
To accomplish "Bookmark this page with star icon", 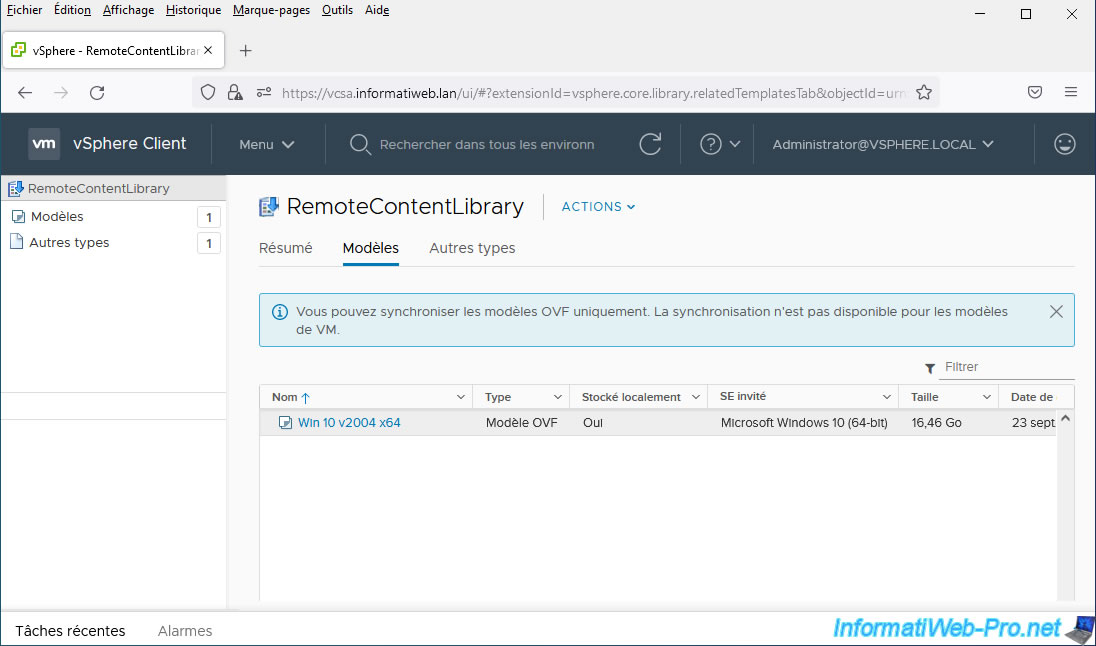I will (923, 92).
